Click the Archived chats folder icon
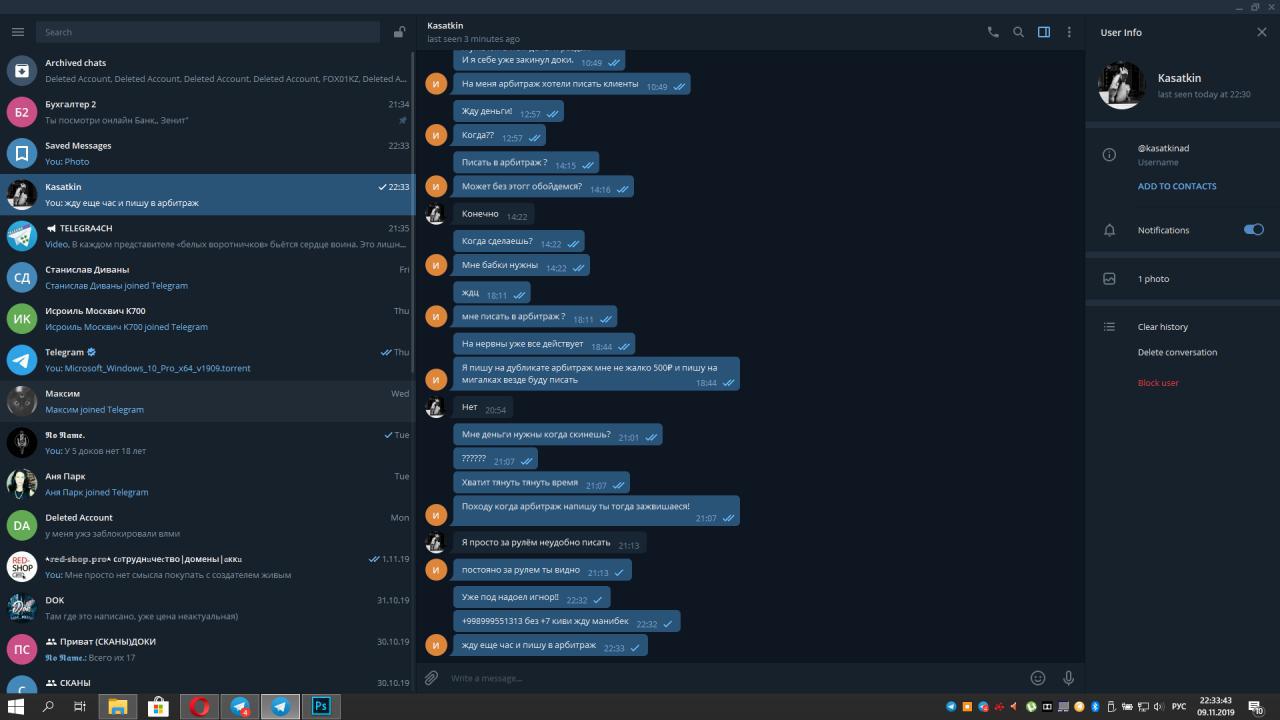The image size is (1280, 720). click(22, 70)
